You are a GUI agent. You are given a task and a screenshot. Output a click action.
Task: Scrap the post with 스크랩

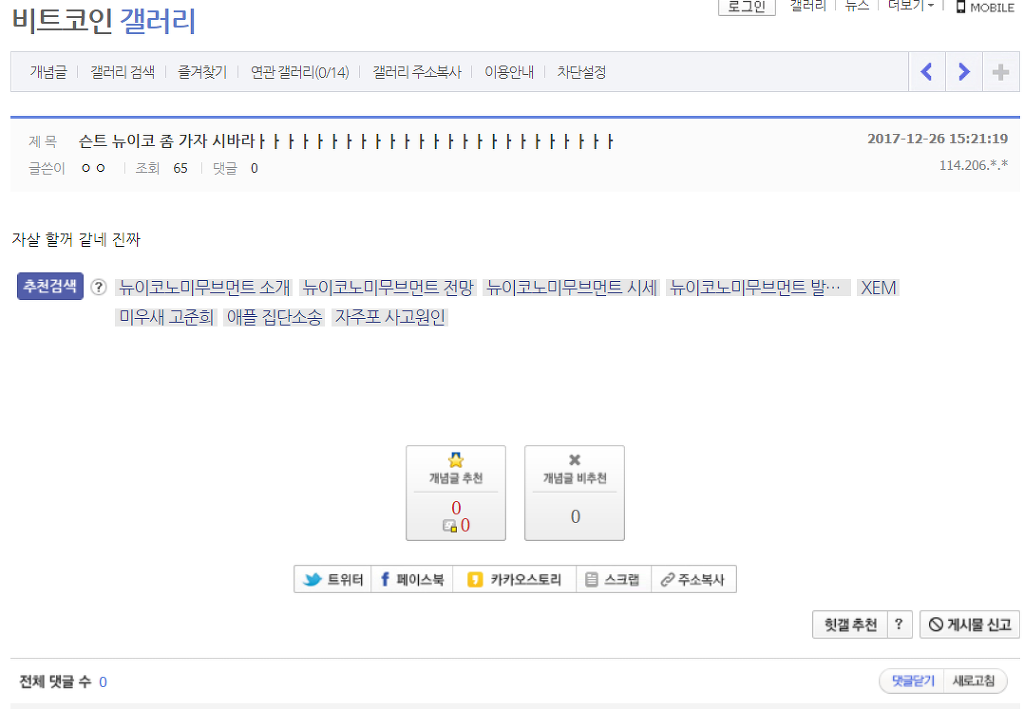click(613, 579)
